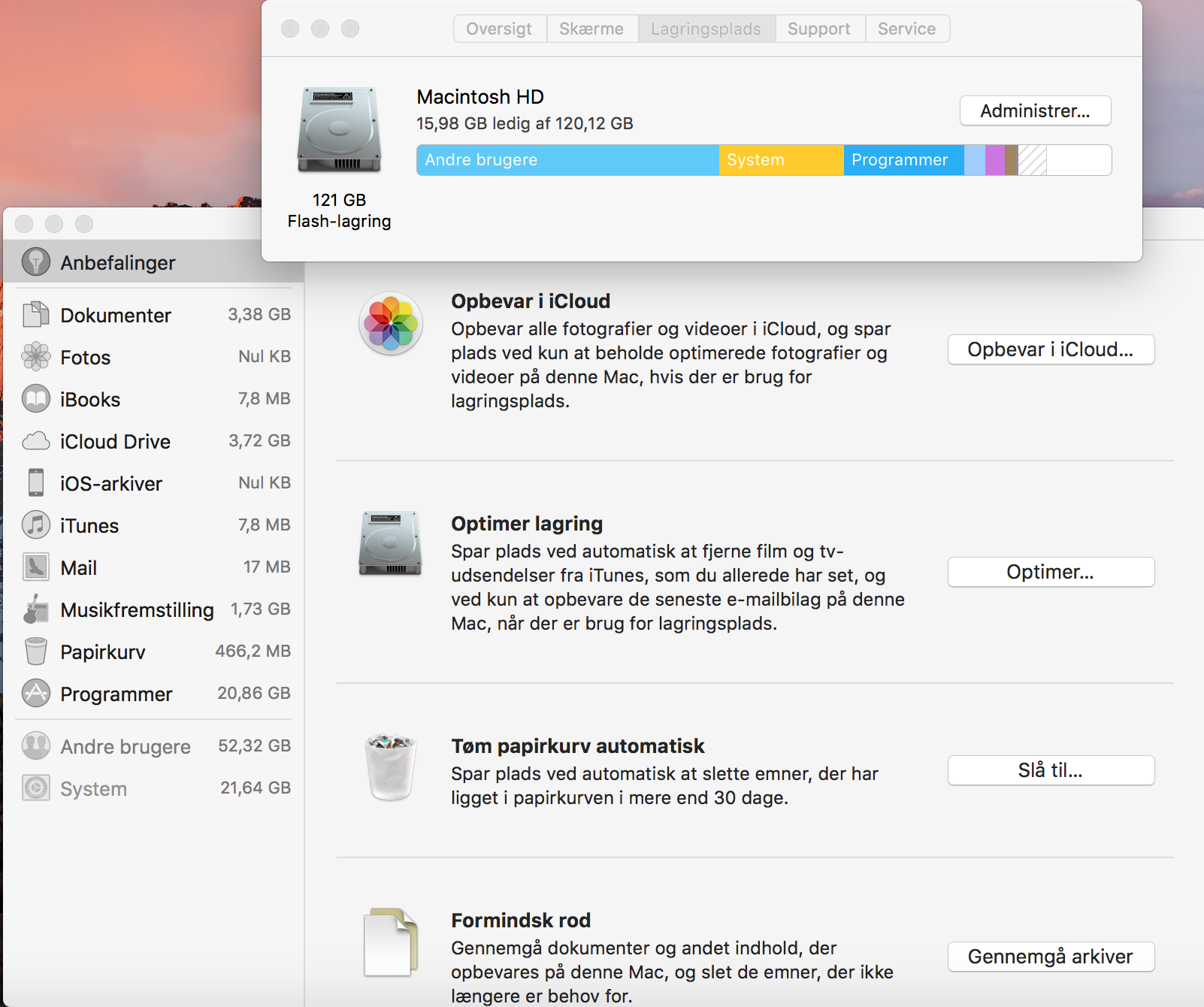Click the Photos icon beside Opbevar i iCloud
This screenshot has width=1204, height=1007.
pyautogui.click(x=391, y=324)
